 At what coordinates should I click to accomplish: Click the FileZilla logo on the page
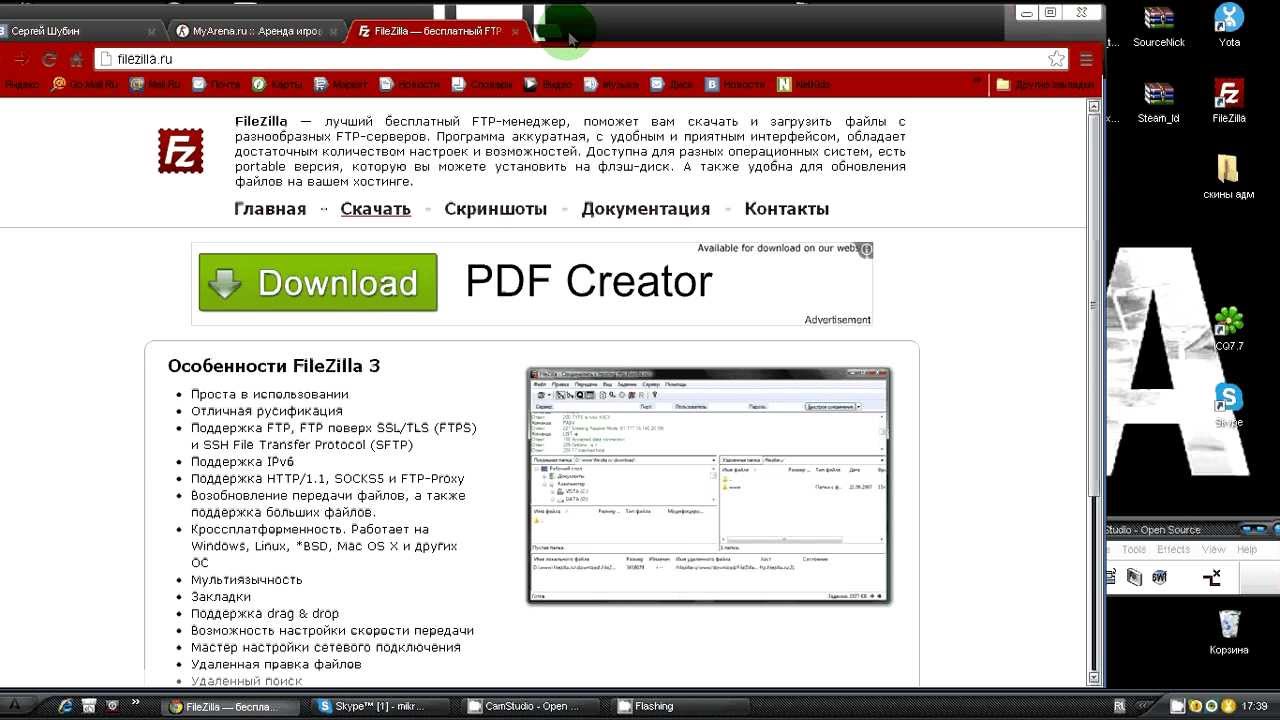pos(180,151)
